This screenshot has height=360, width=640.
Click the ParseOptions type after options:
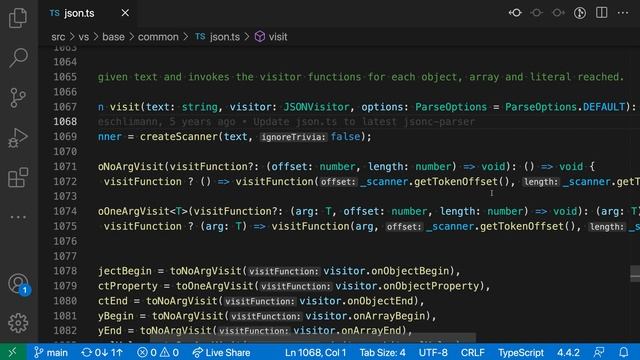(451, 107)
